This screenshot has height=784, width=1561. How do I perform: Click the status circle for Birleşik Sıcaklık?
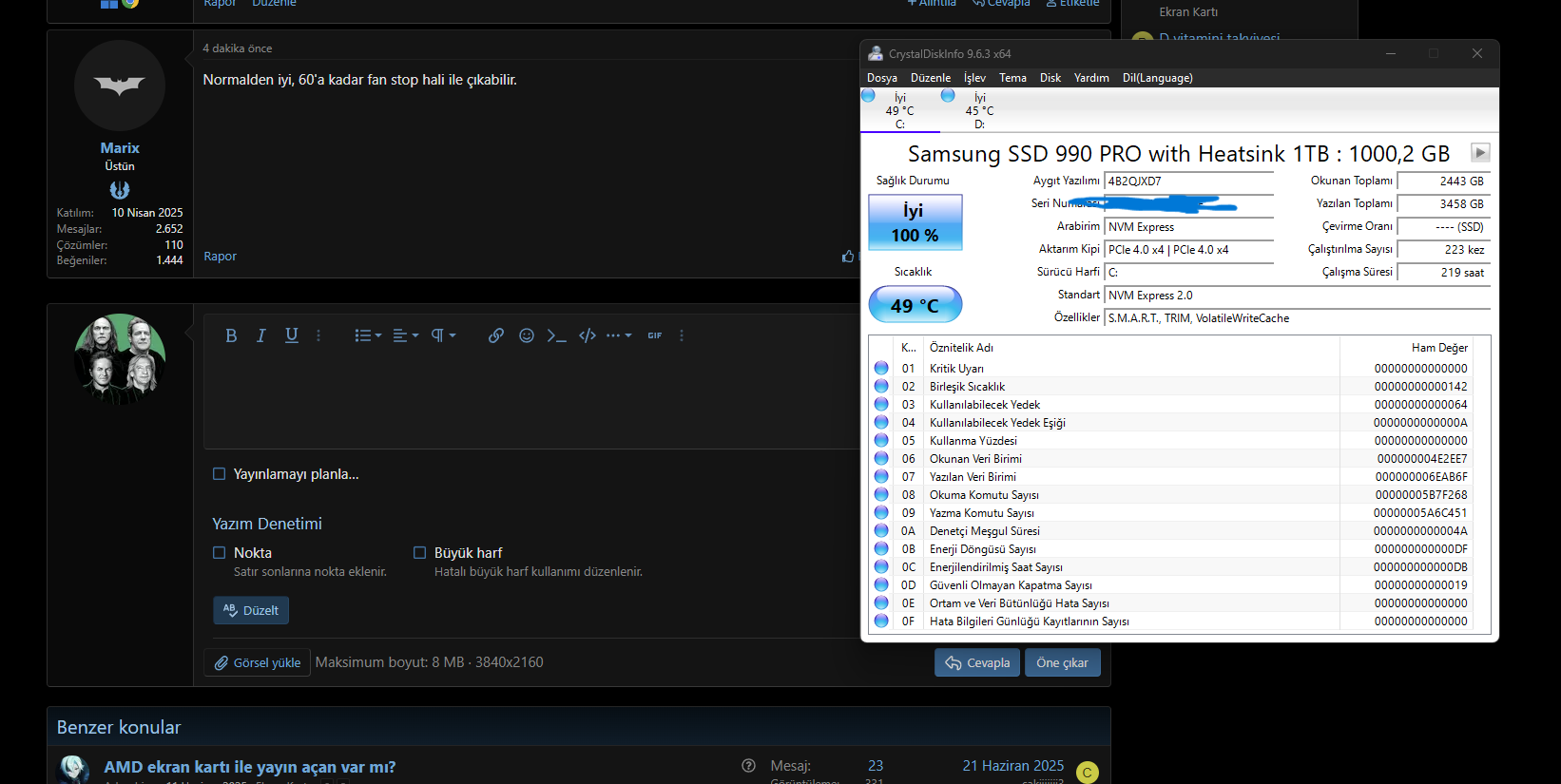[881, 387]
